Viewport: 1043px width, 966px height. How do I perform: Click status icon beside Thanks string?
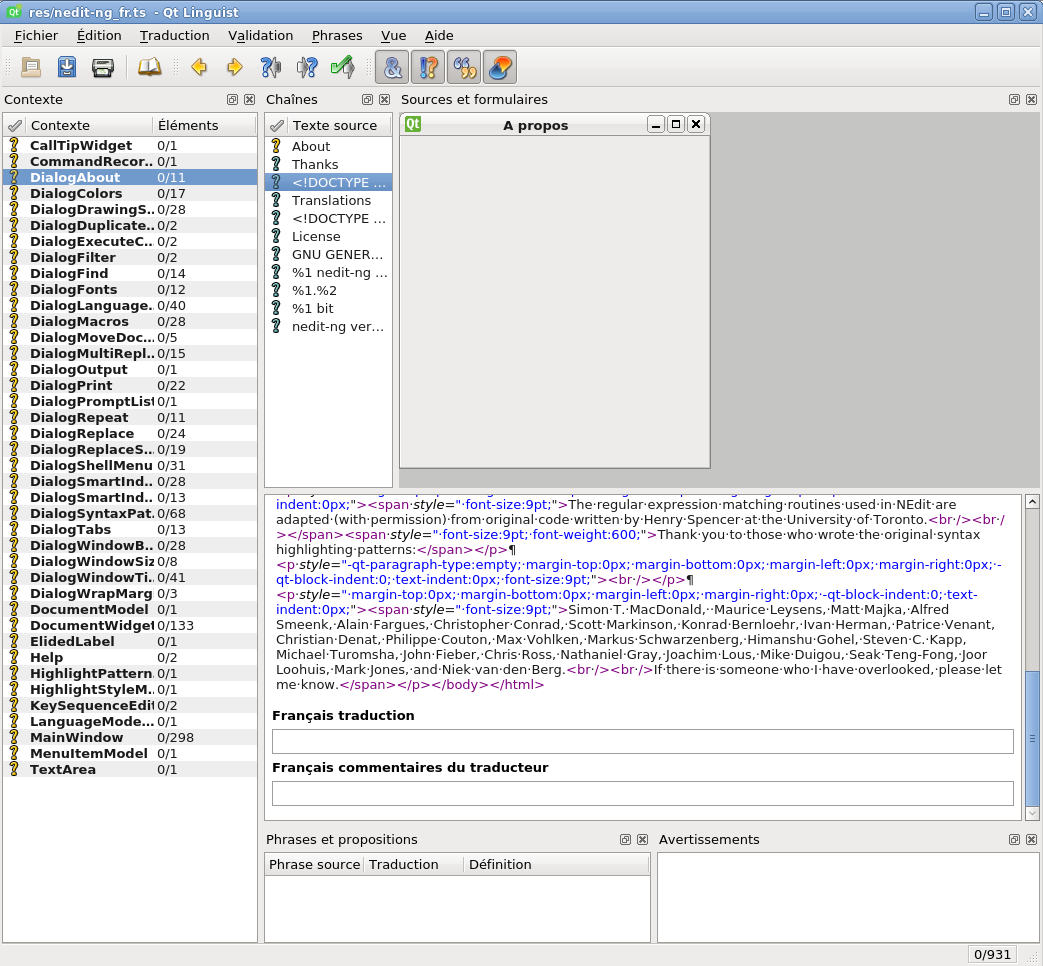click(x=277, y=164)
